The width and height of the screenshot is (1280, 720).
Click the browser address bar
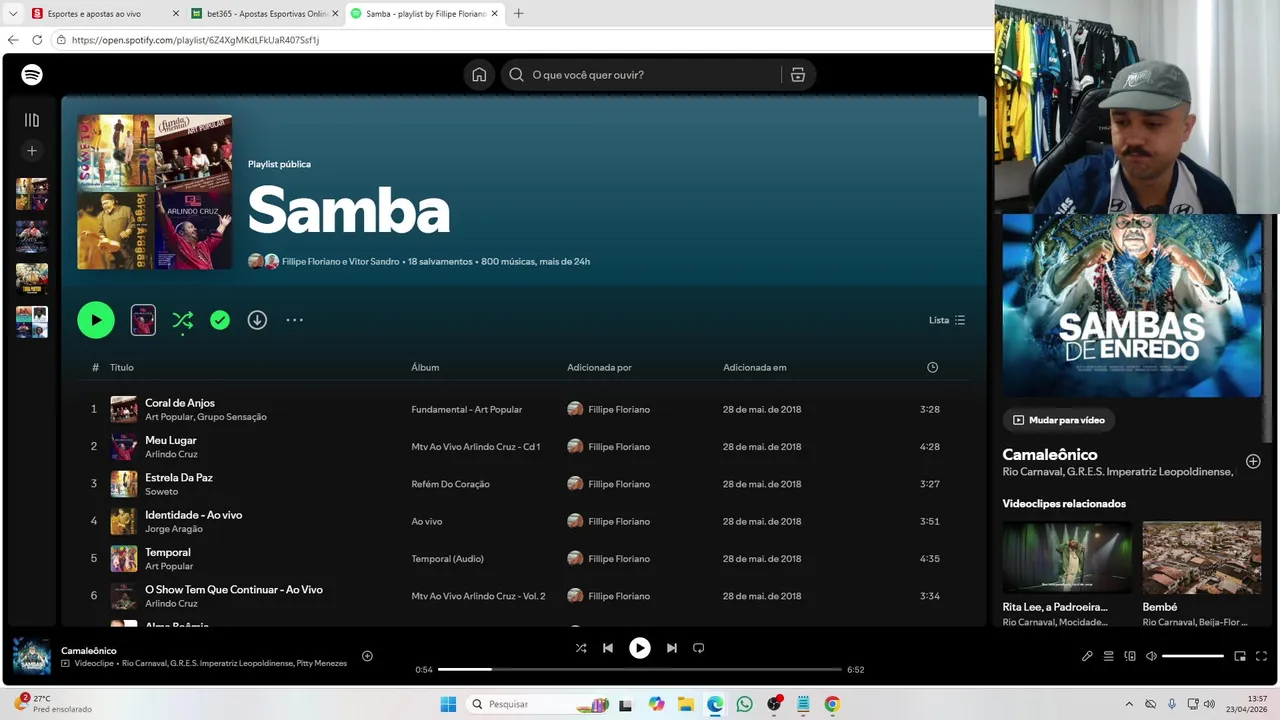click(x=520, y=40)
